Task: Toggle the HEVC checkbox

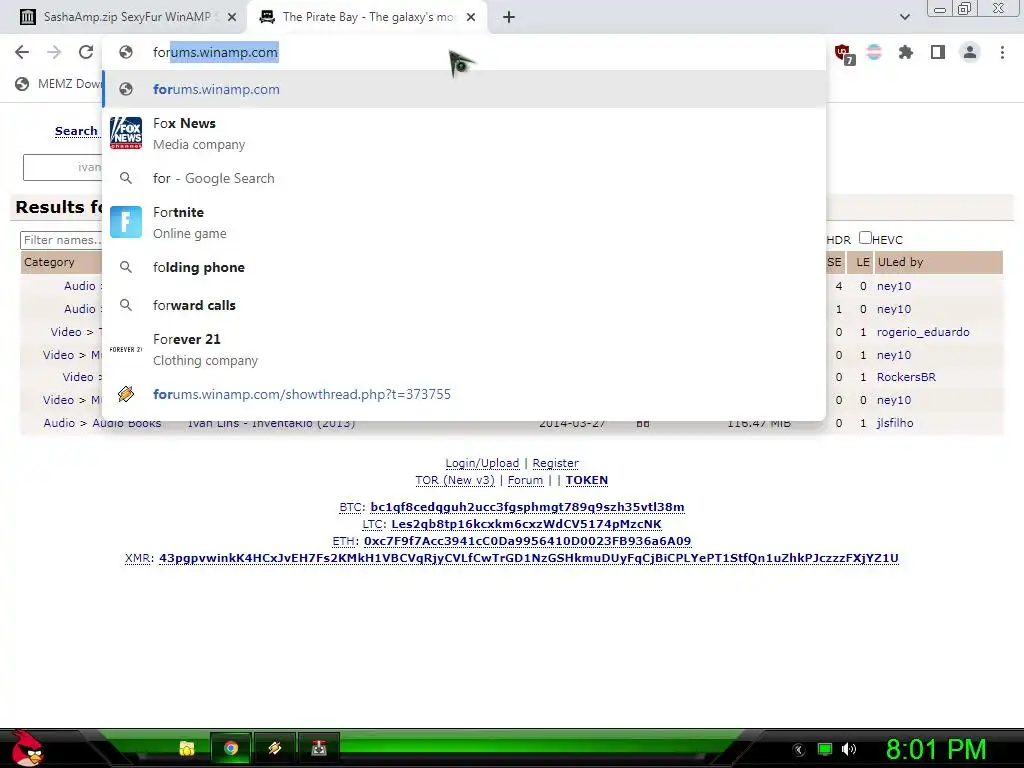Action: click(x=865, y=238)
